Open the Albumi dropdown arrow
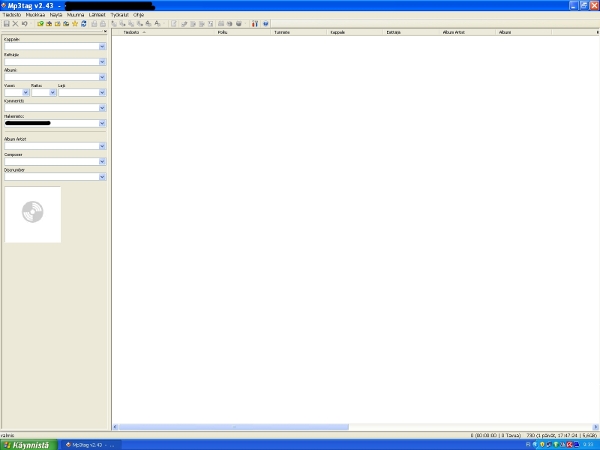600x450 pixels. pos(102,77)
